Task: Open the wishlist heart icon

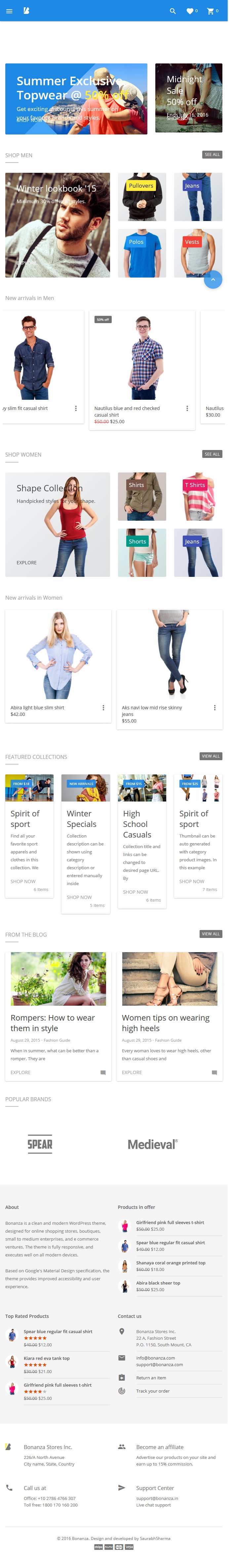Action: (190, 11)
